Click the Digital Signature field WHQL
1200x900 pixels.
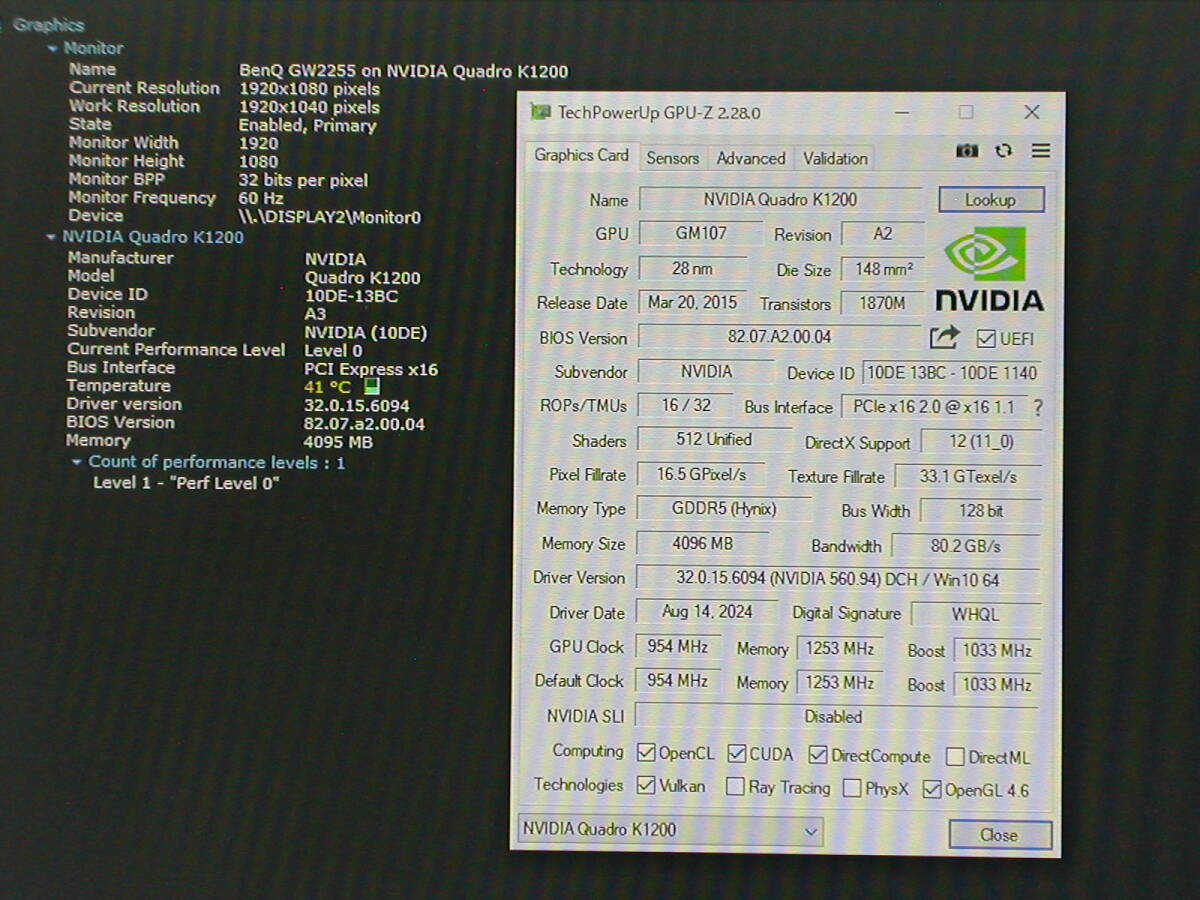975,614
